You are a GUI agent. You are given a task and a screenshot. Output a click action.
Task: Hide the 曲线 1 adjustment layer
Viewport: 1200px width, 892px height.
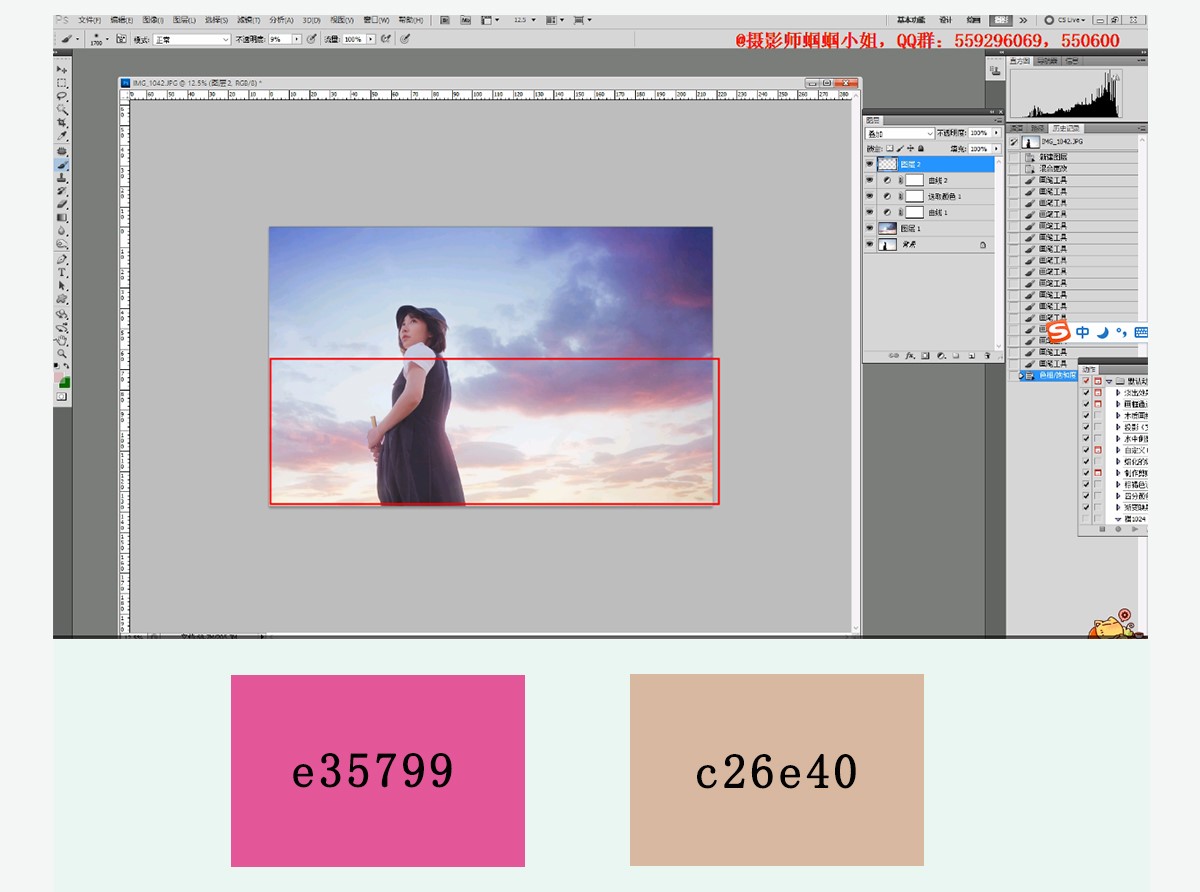(870, 213)
